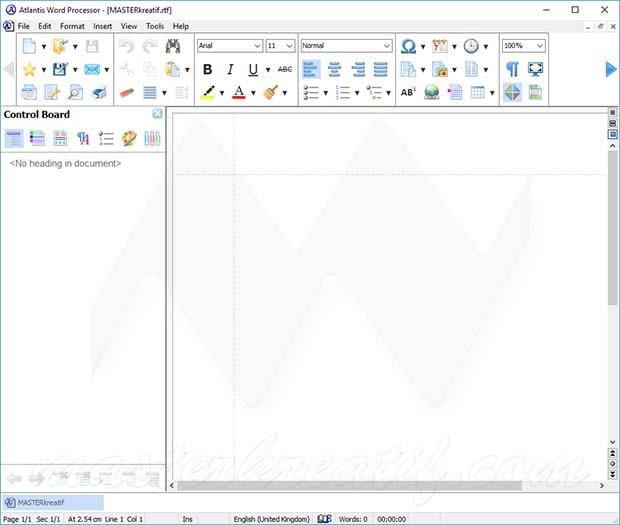Viewport: 620px width, 525px height.
Task: Click the horizontal scrollbar thumb
Action: 350,485
